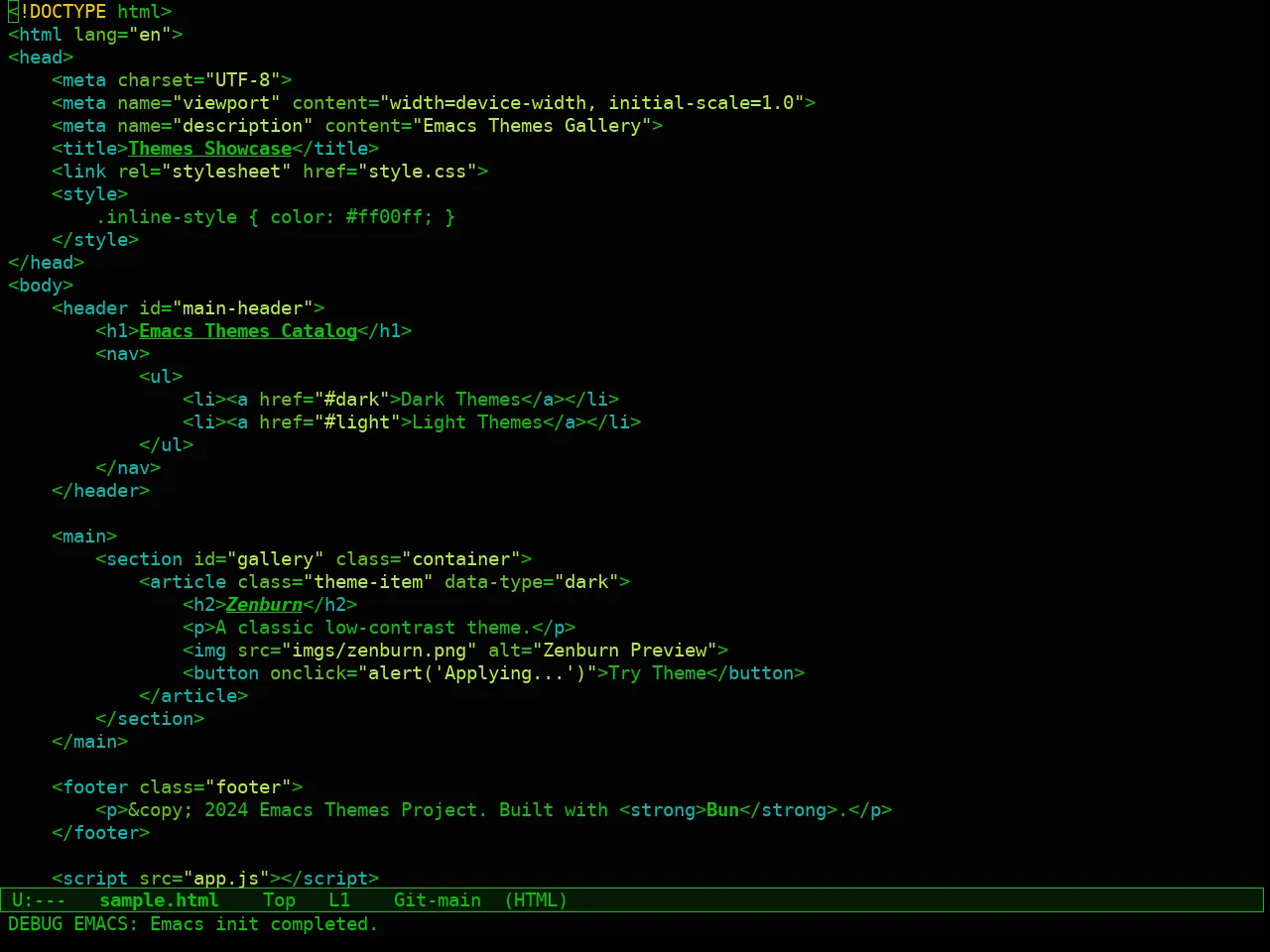Click the title text 'Themes Showcase'

point(209,149)
